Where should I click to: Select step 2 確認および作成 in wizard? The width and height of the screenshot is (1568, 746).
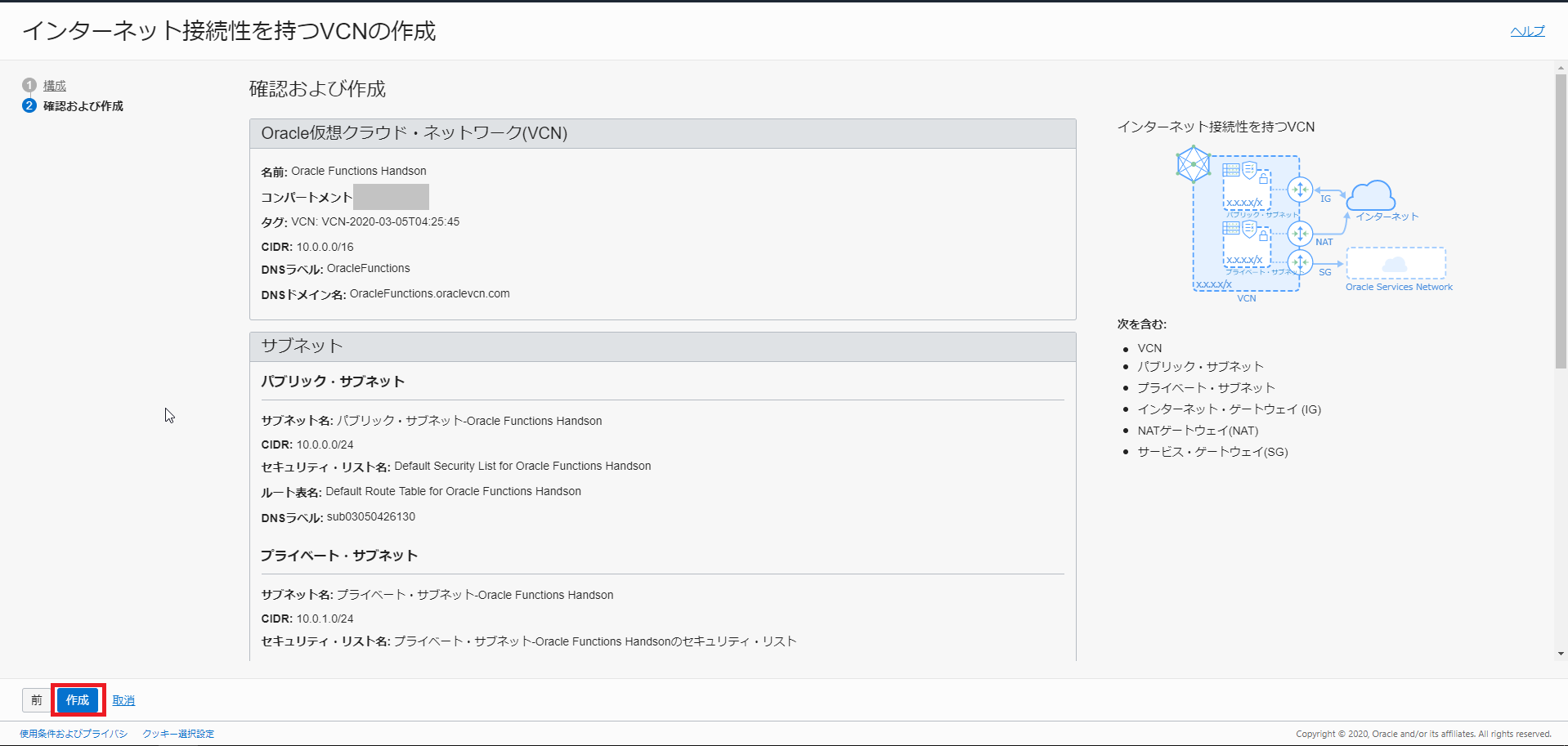(83, 106)
